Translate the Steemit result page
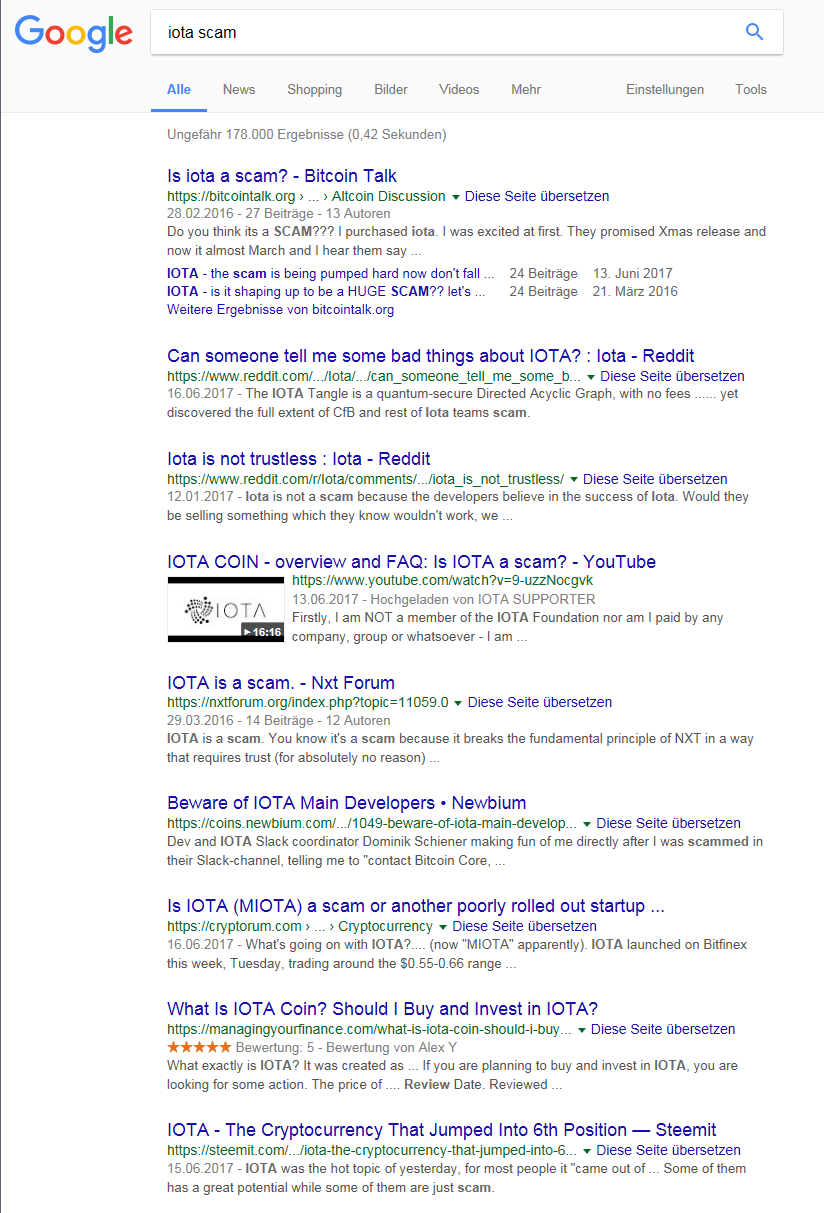The height and width of the screenshot is (1213, 824). (x=669, y=1150)
